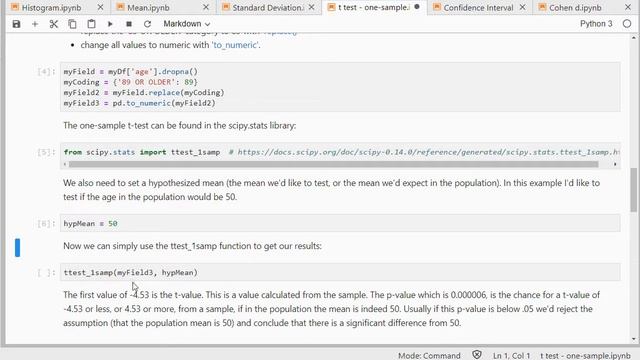640x360 pixels.
Task: Copy the selected cell
Action: (x=72, y=24)
